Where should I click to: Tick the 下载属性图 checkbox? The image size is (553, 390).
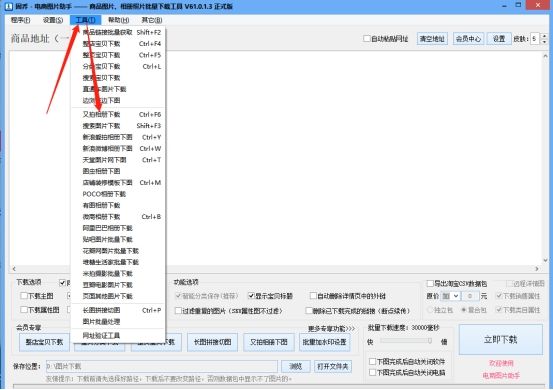[24, 310]
